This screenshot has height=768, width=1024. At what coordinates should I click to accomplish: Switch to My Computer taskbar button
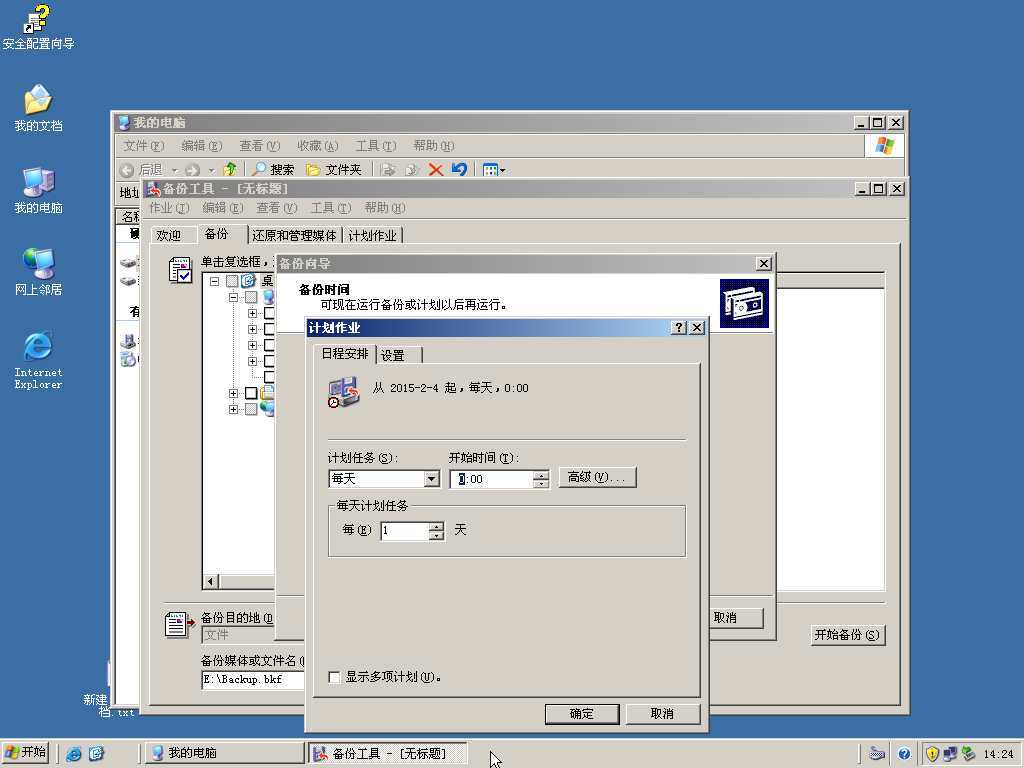[x=224, y=753]
